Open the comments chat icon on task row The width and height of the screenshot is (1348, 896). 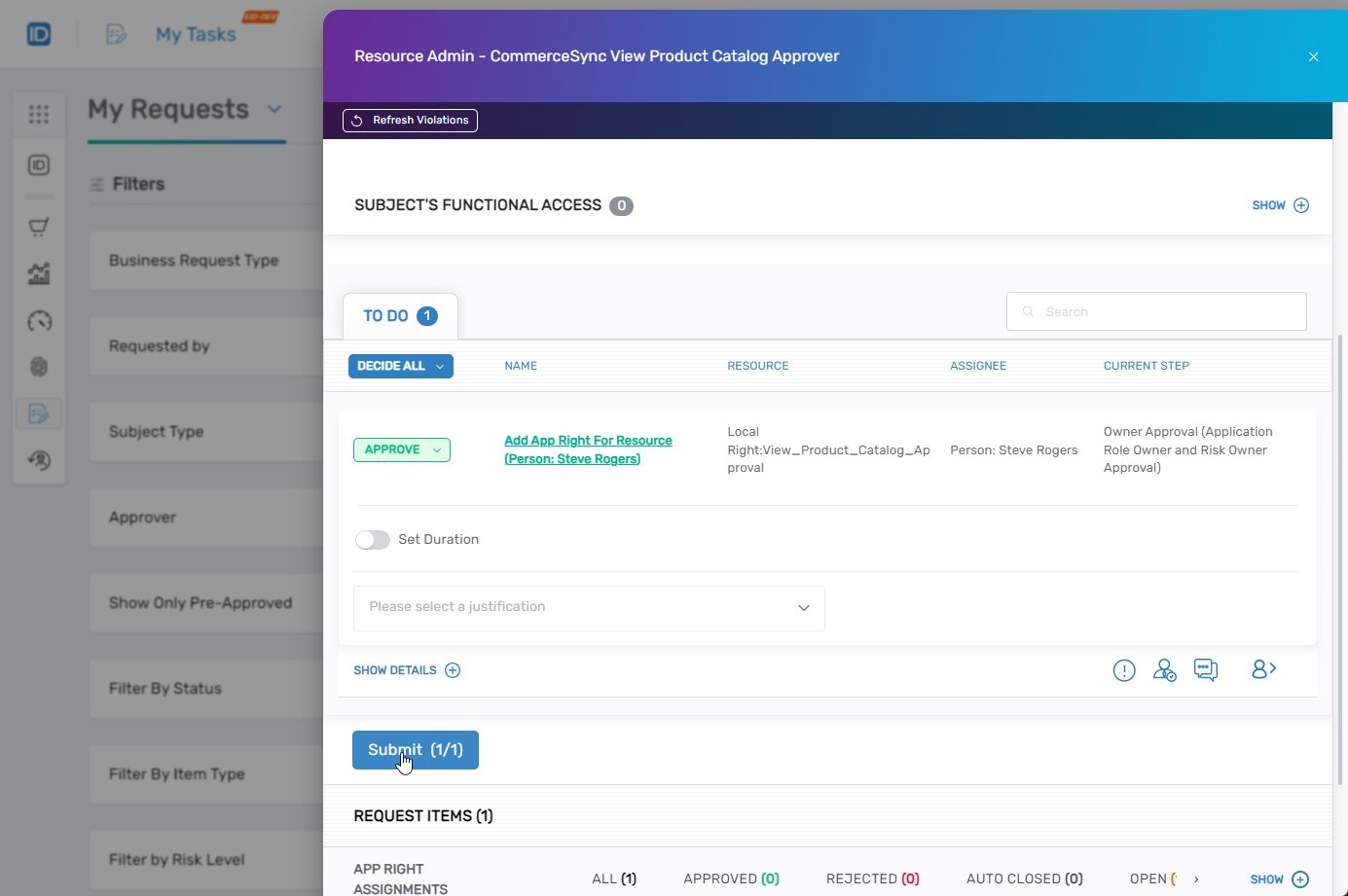1206,669
